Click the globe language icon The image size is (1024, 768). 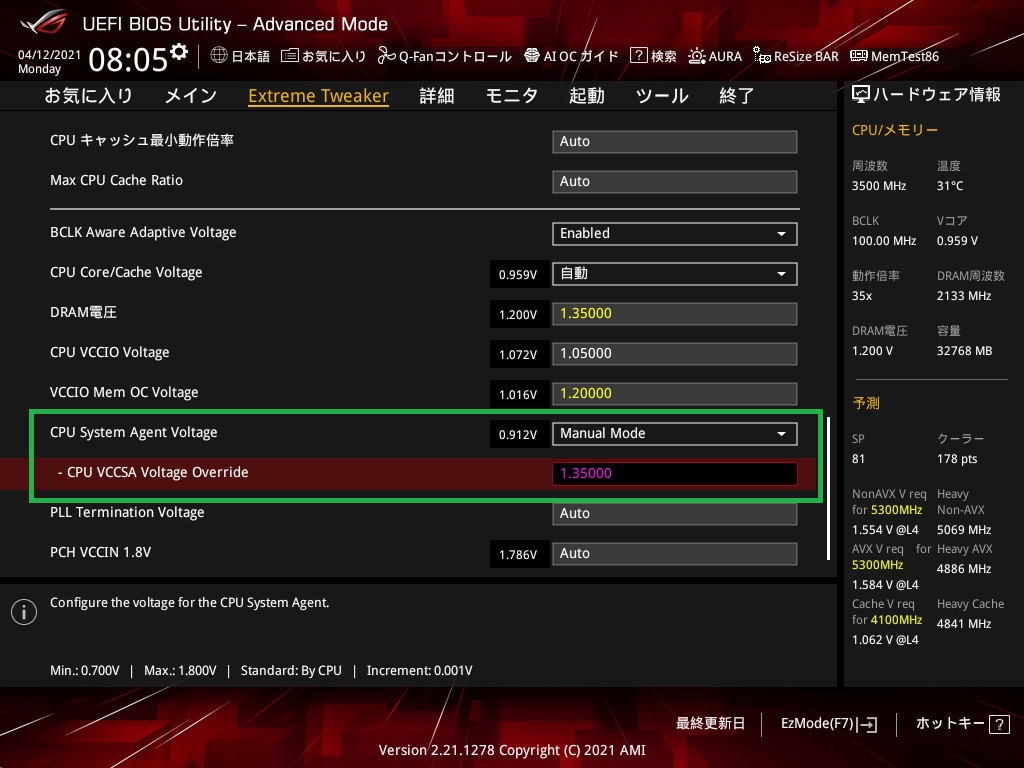click(x=219, y=56)
